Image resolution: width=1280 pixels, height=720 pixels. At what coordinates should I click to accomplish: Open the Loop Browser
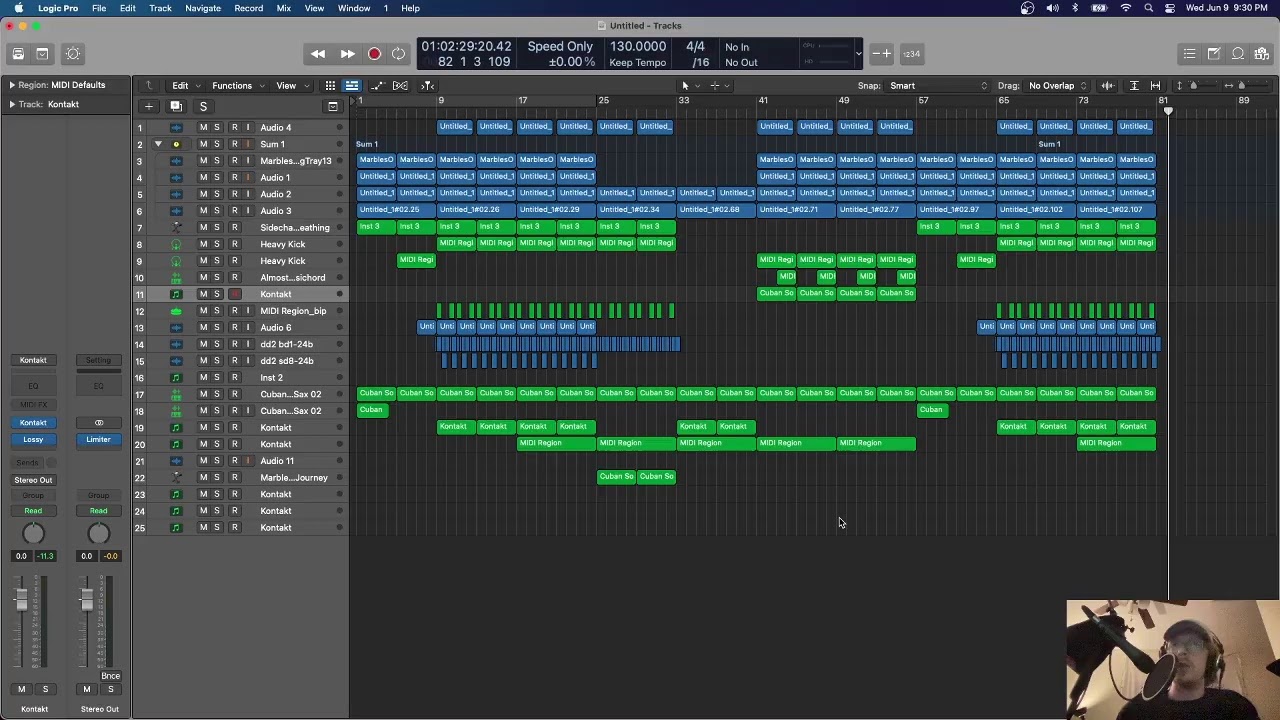tap(1238, 54)
